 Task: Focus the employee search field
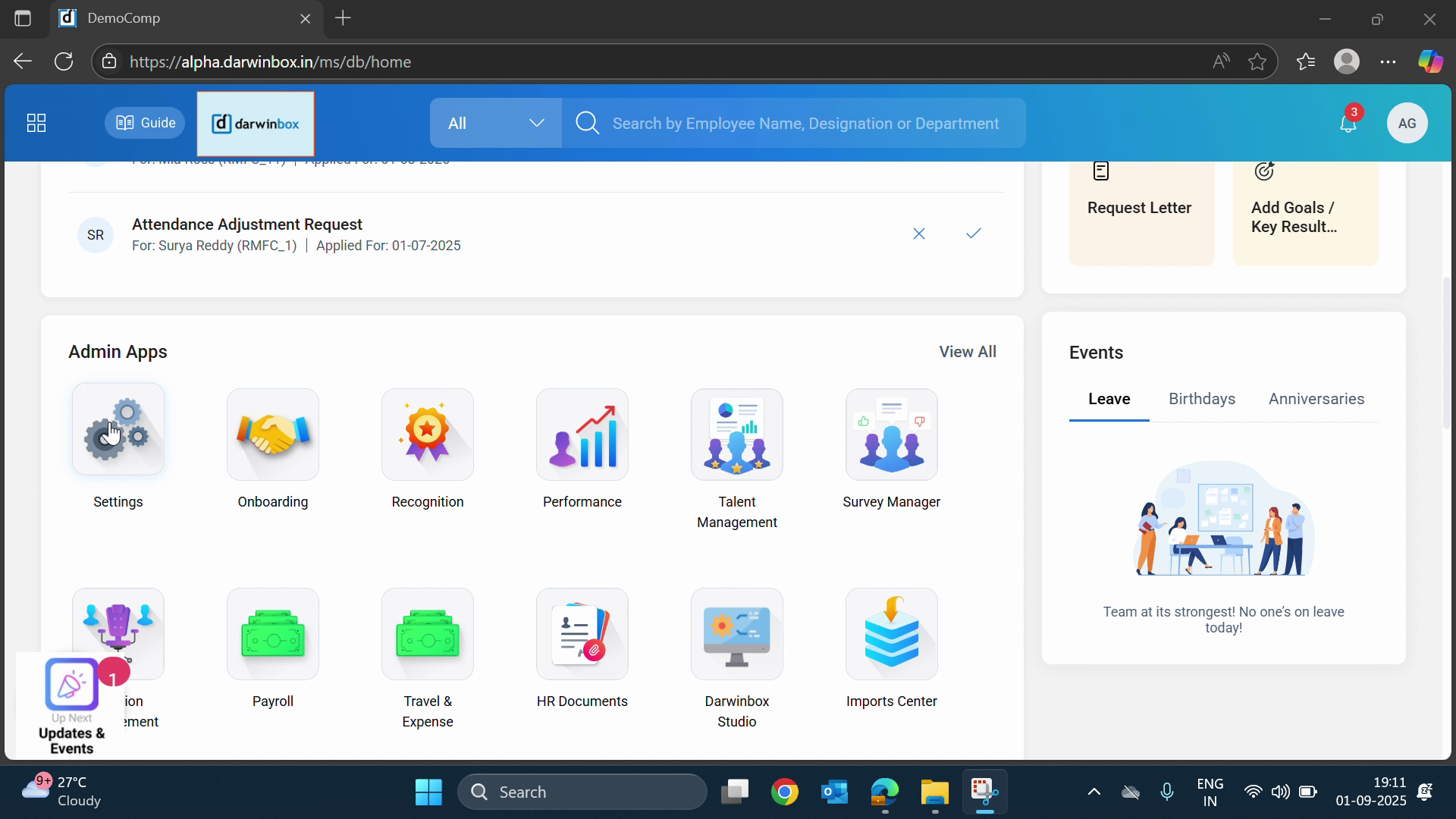click(x=805, y=124)
